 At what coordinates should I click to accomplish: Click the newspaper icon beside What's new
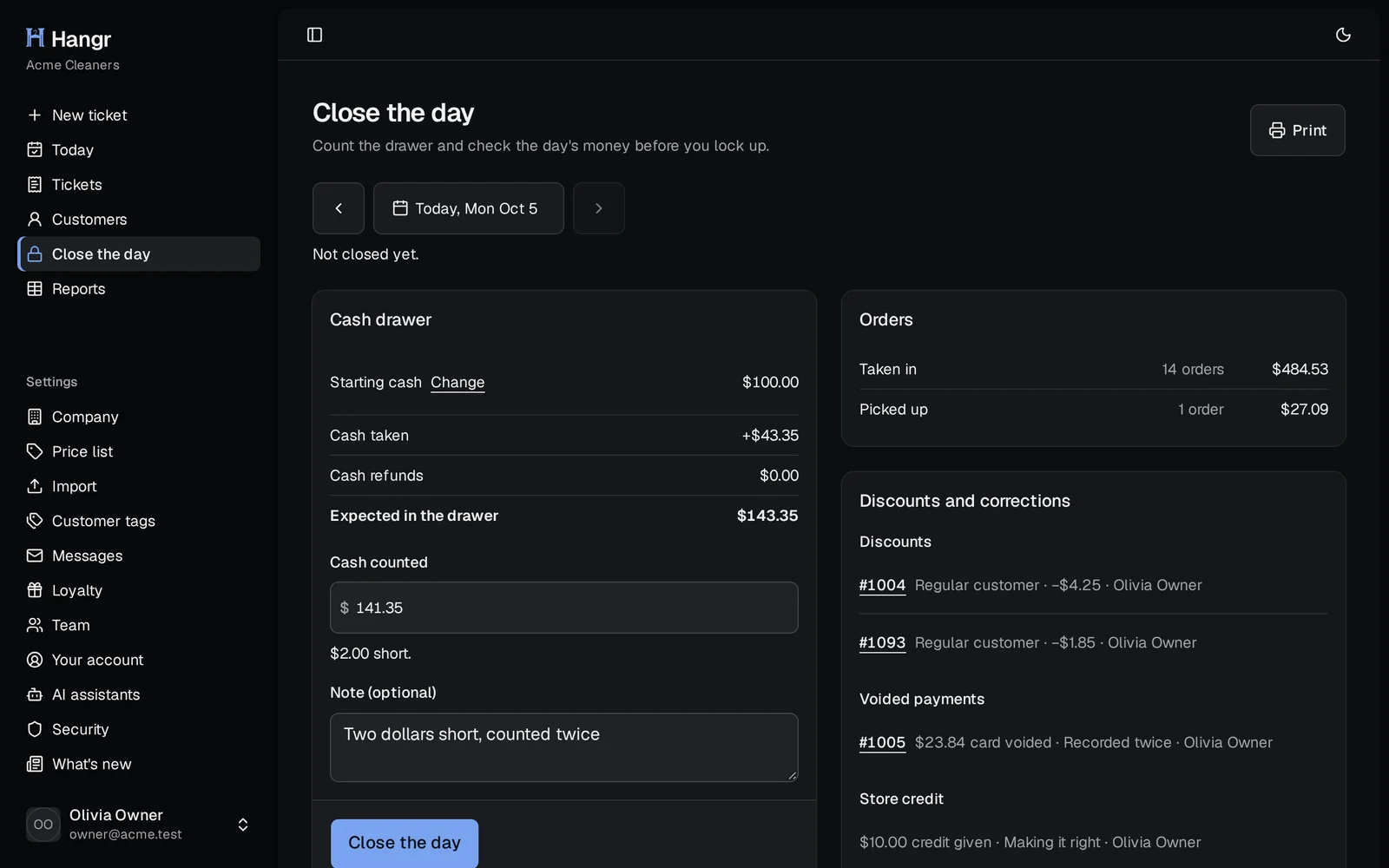35,764
